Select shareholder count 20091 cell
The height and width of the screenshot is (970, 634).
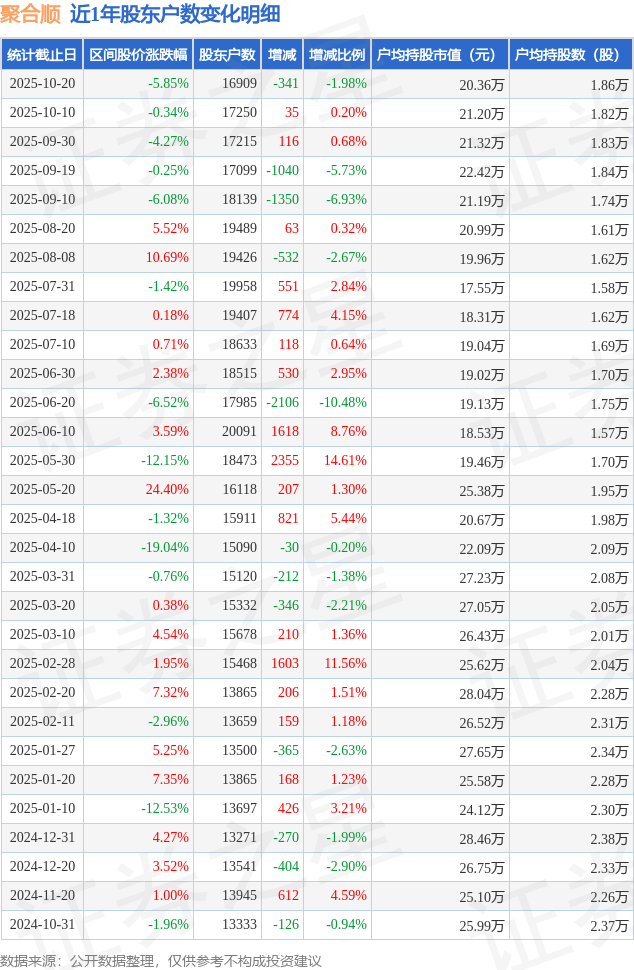[x=238, y=432]
